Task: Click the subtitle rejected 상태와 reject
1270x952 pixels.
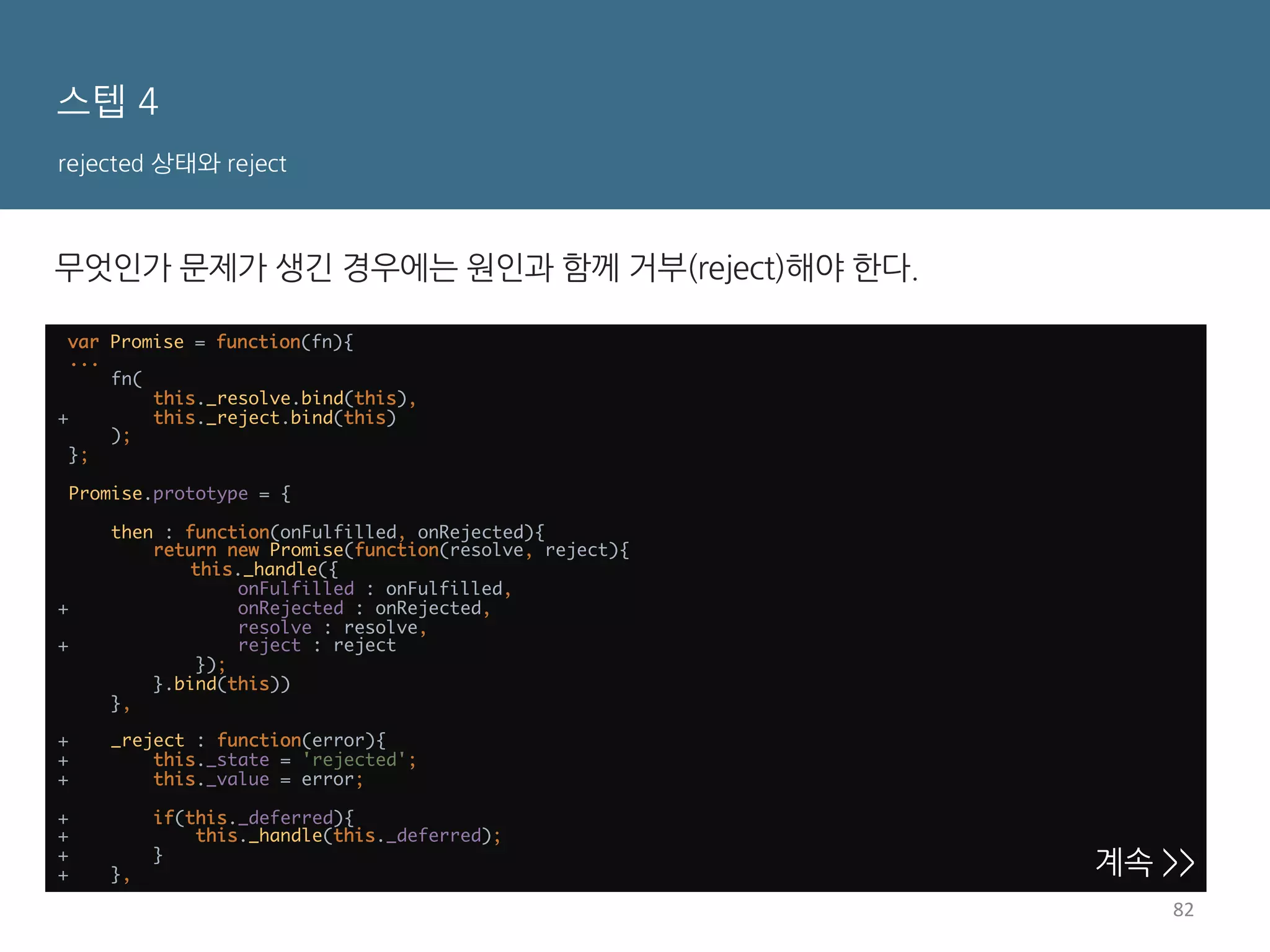Action: point(172,164)
